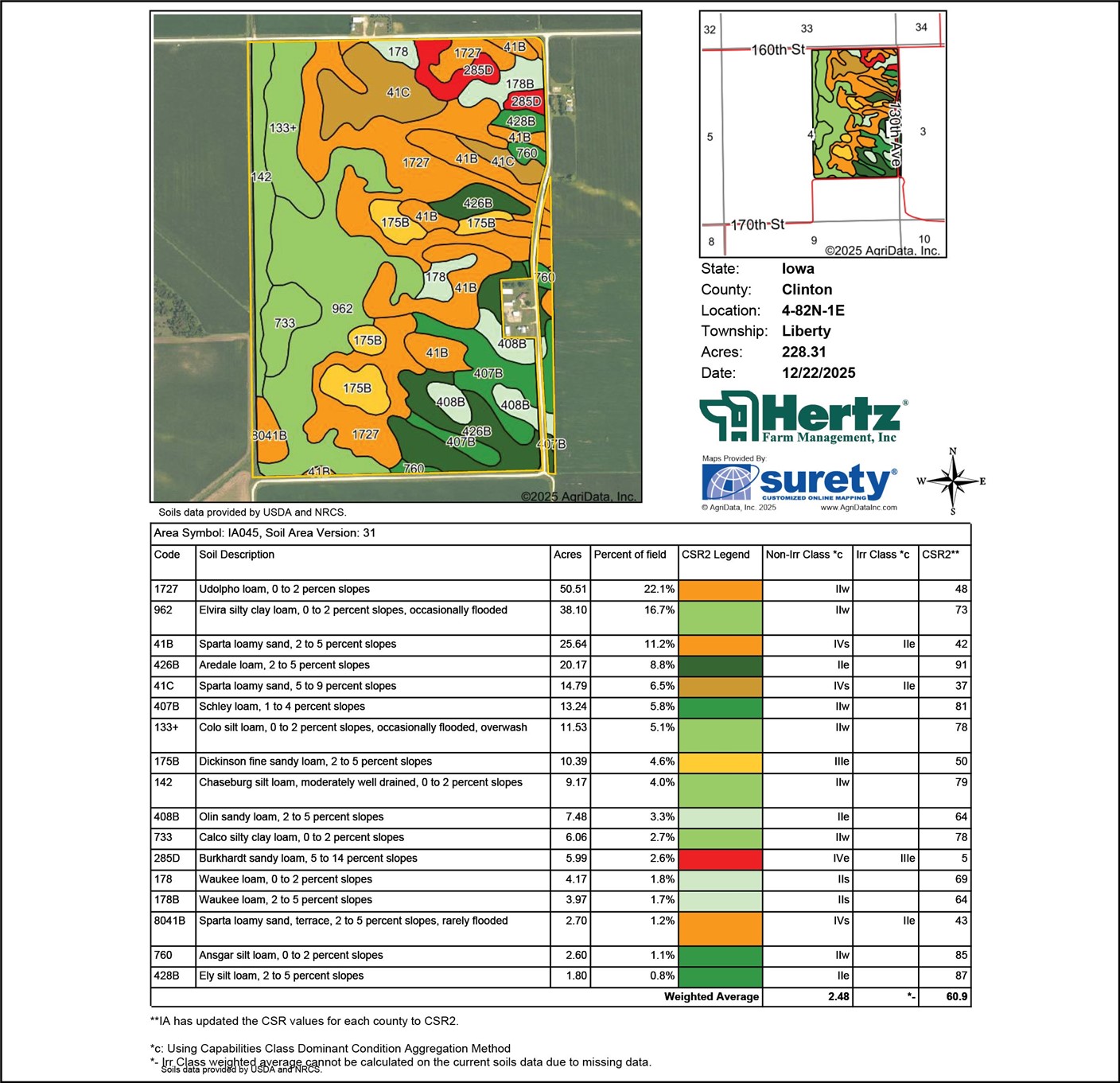The height and width of the screenshot is (1083, 1120).
Task: Select the light green swatch for Elvira silty clay loam
Action: pos(721,617)
